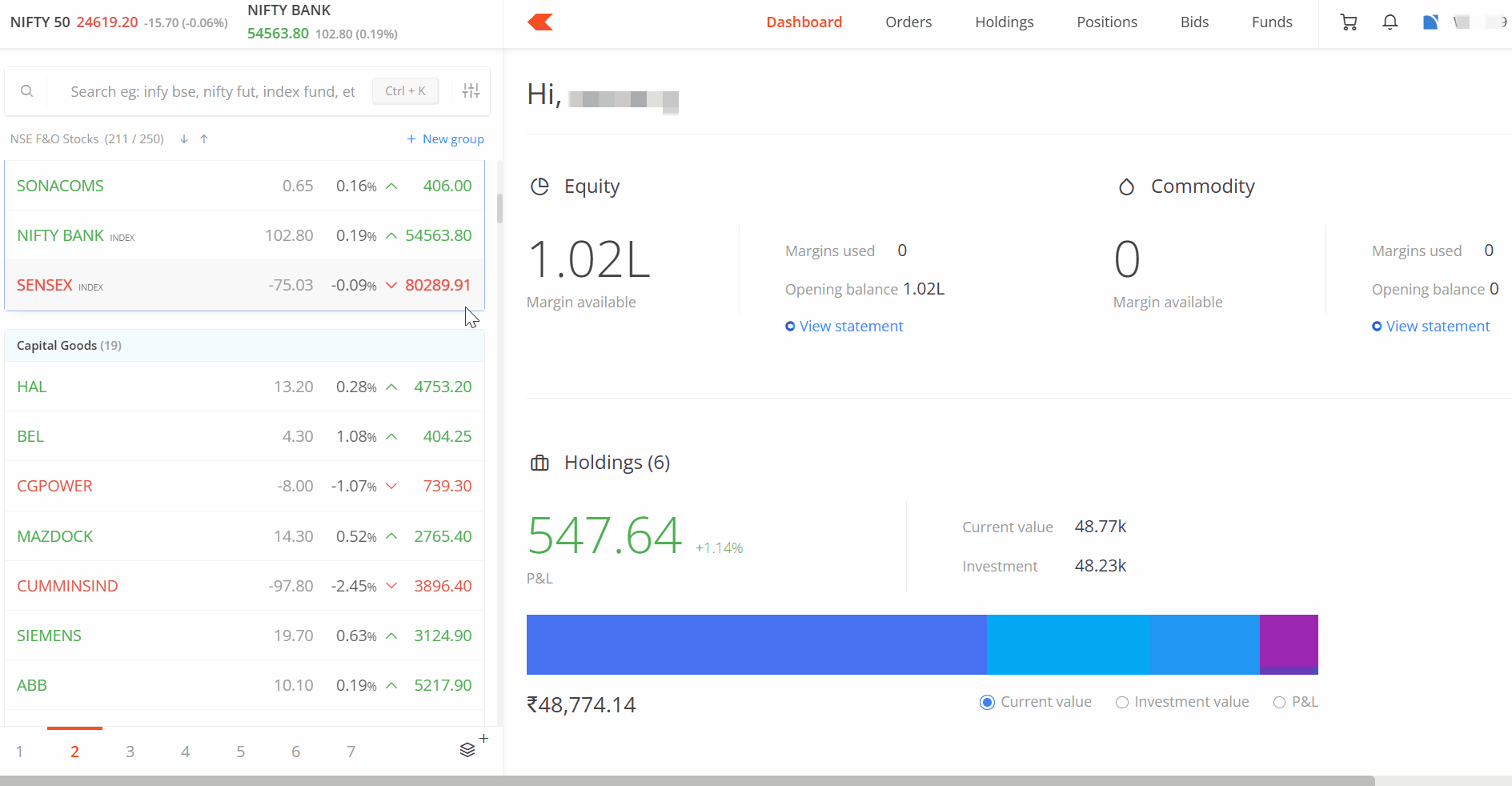This screenshot has height=786, width=1512.
Task: Create a New group in the watchlist
Action: 446,139
